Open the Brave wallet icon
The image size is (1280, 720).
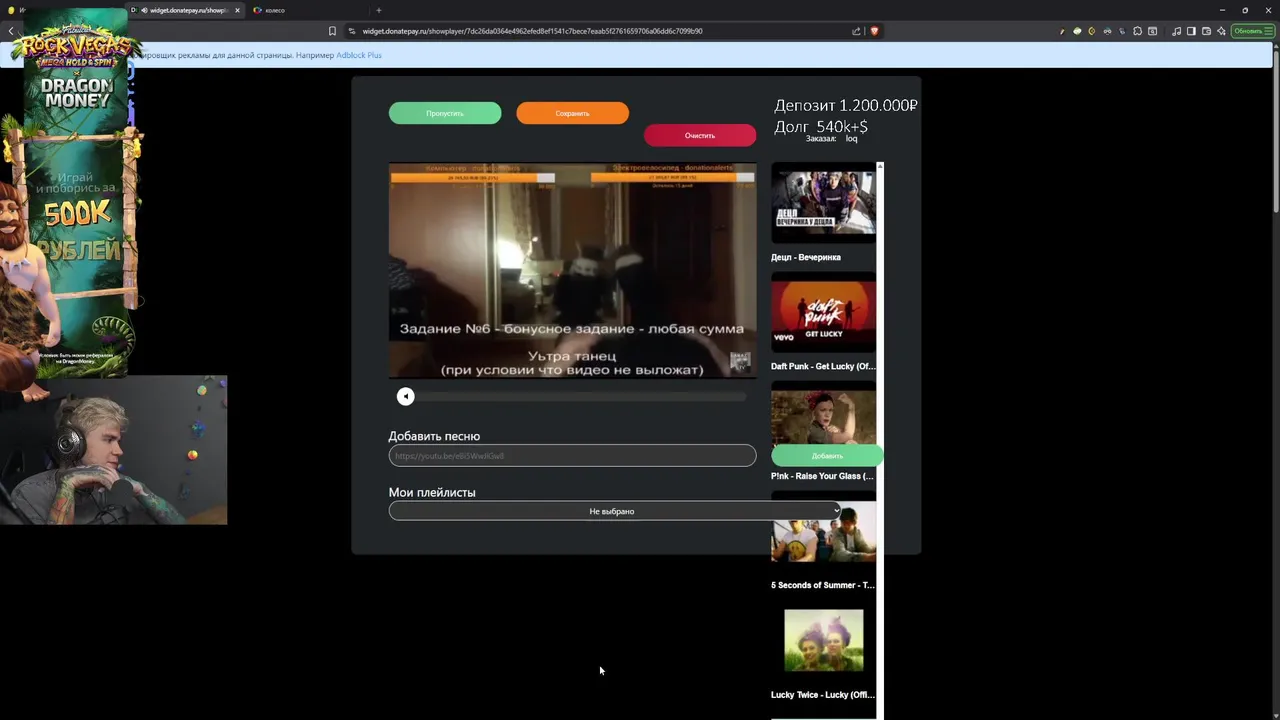pos(1206,31)
